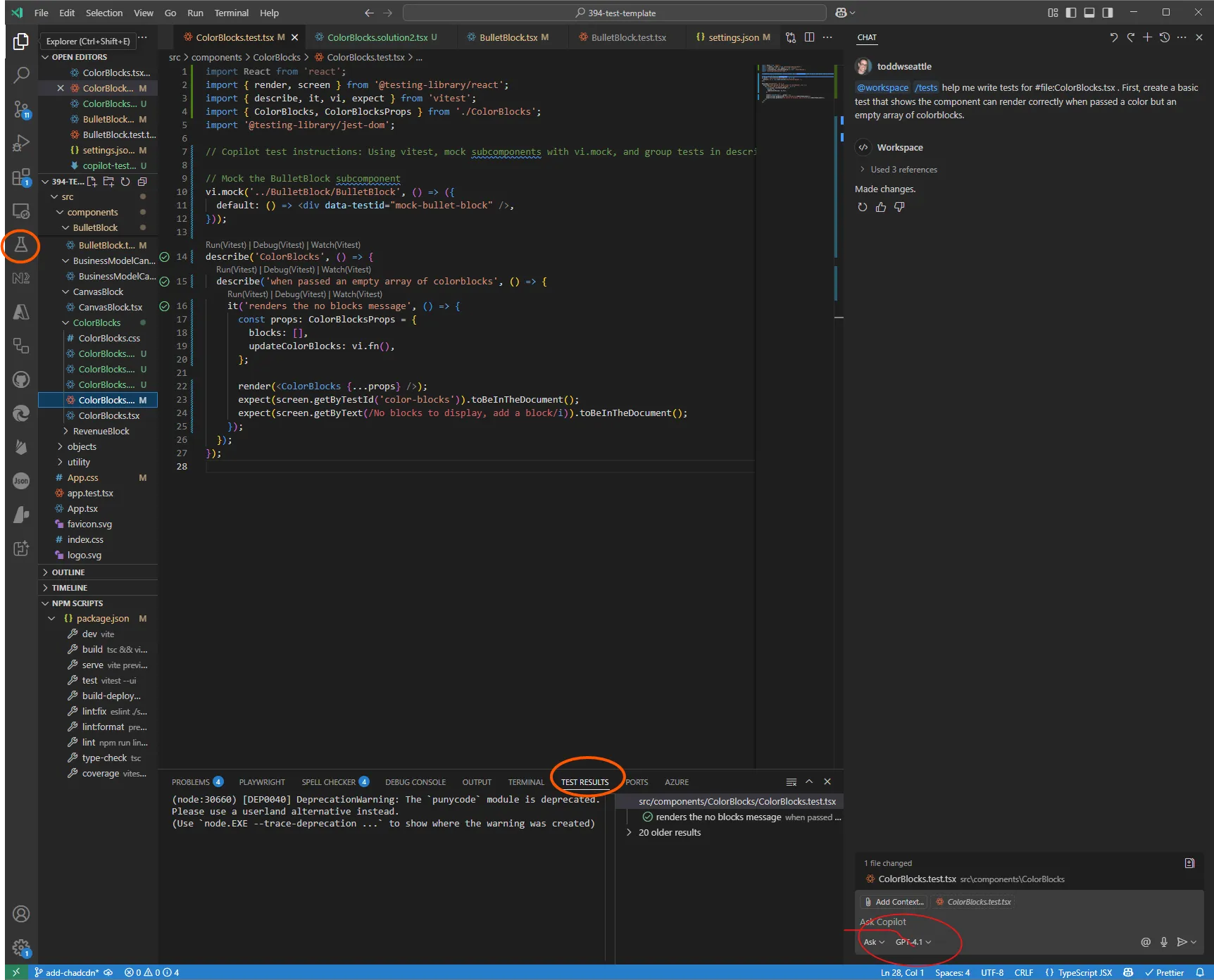Open the Terminal menu

point(231,13)
